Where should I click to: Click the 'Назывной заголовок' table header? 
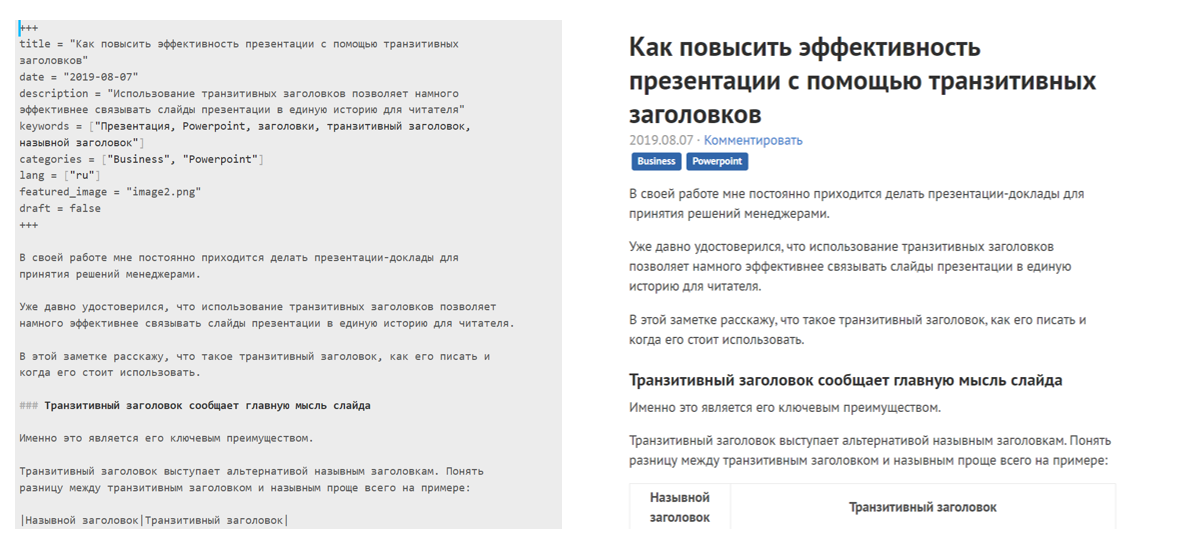(679, 507)
